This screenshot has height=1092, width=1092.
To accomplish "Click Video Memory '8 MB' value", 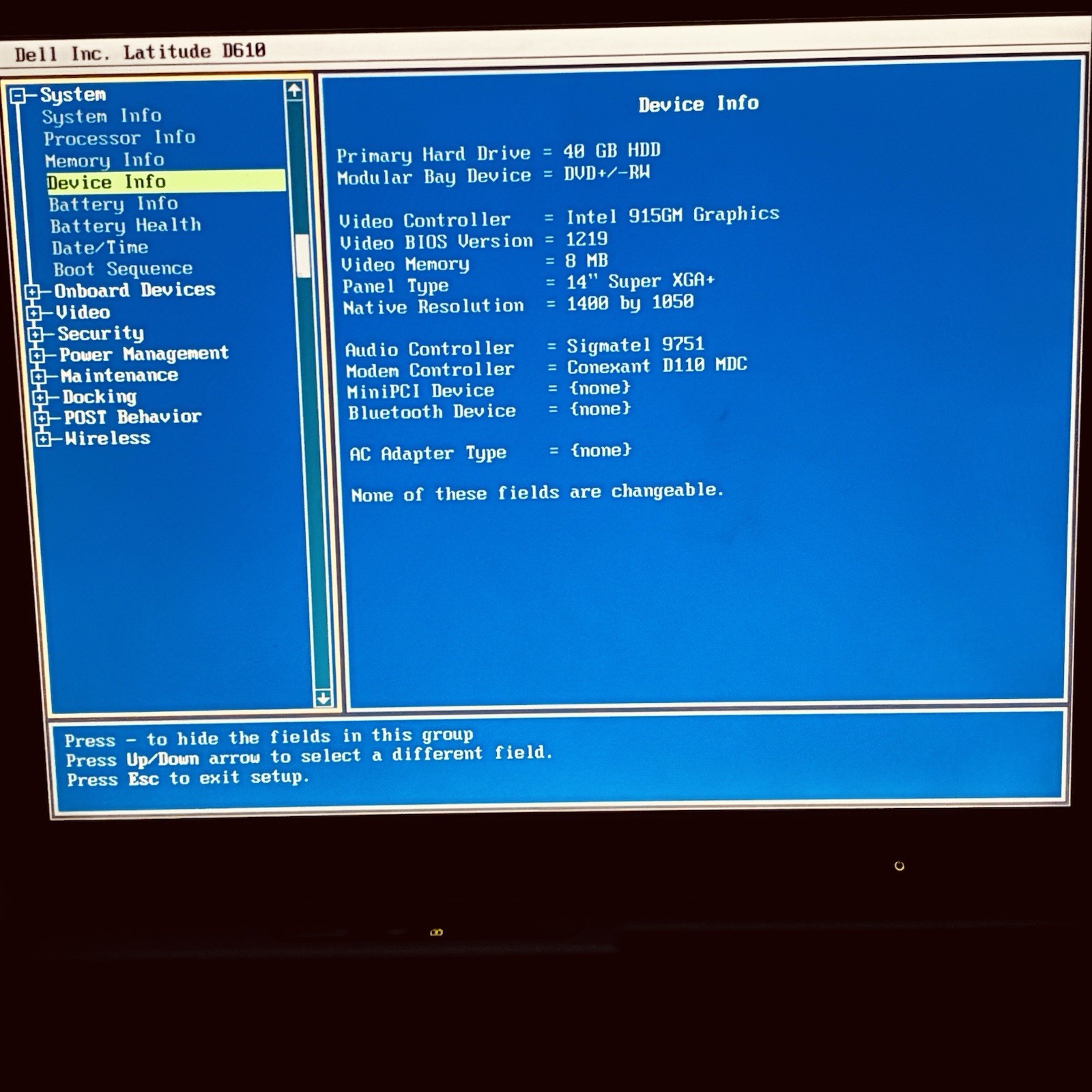I will [586, 261].
